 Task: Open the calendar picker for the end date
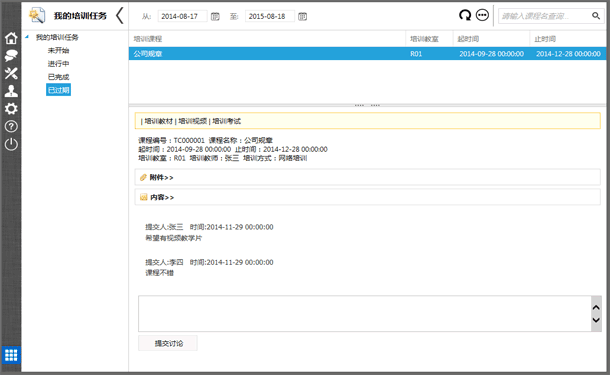[x=302, y=16]
